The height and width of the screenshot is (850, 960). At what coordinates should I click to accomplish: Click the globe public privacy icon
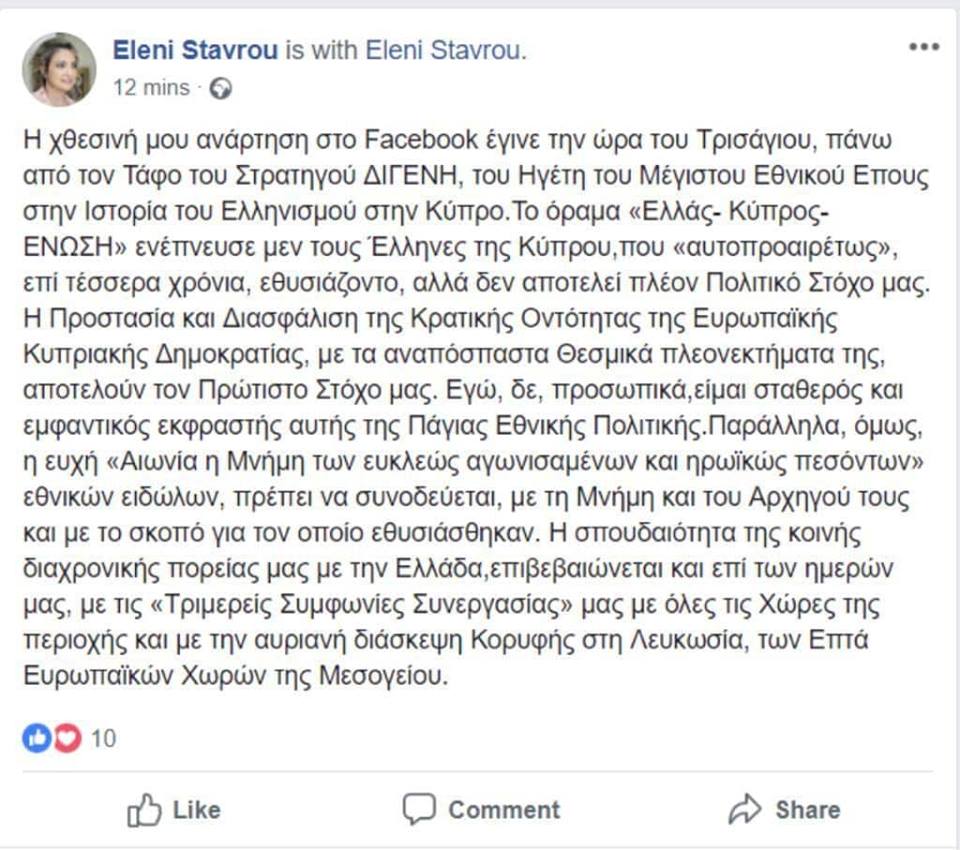220,89
